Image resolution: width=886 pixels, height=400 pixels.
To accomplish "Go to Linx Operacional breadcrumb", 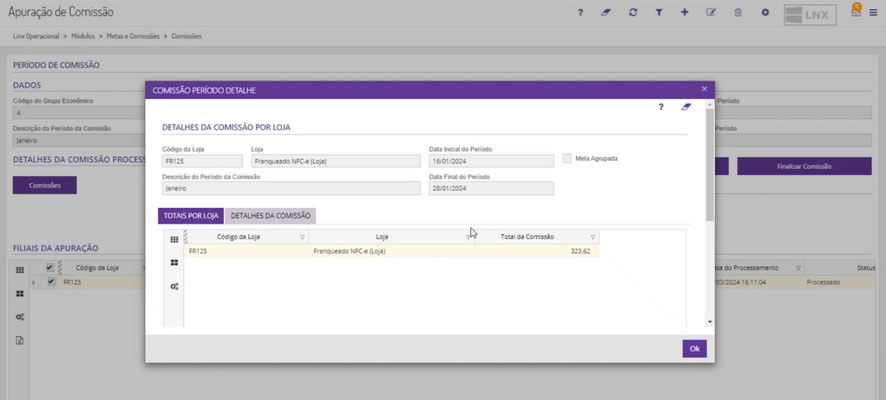I will tap(36, 36).
